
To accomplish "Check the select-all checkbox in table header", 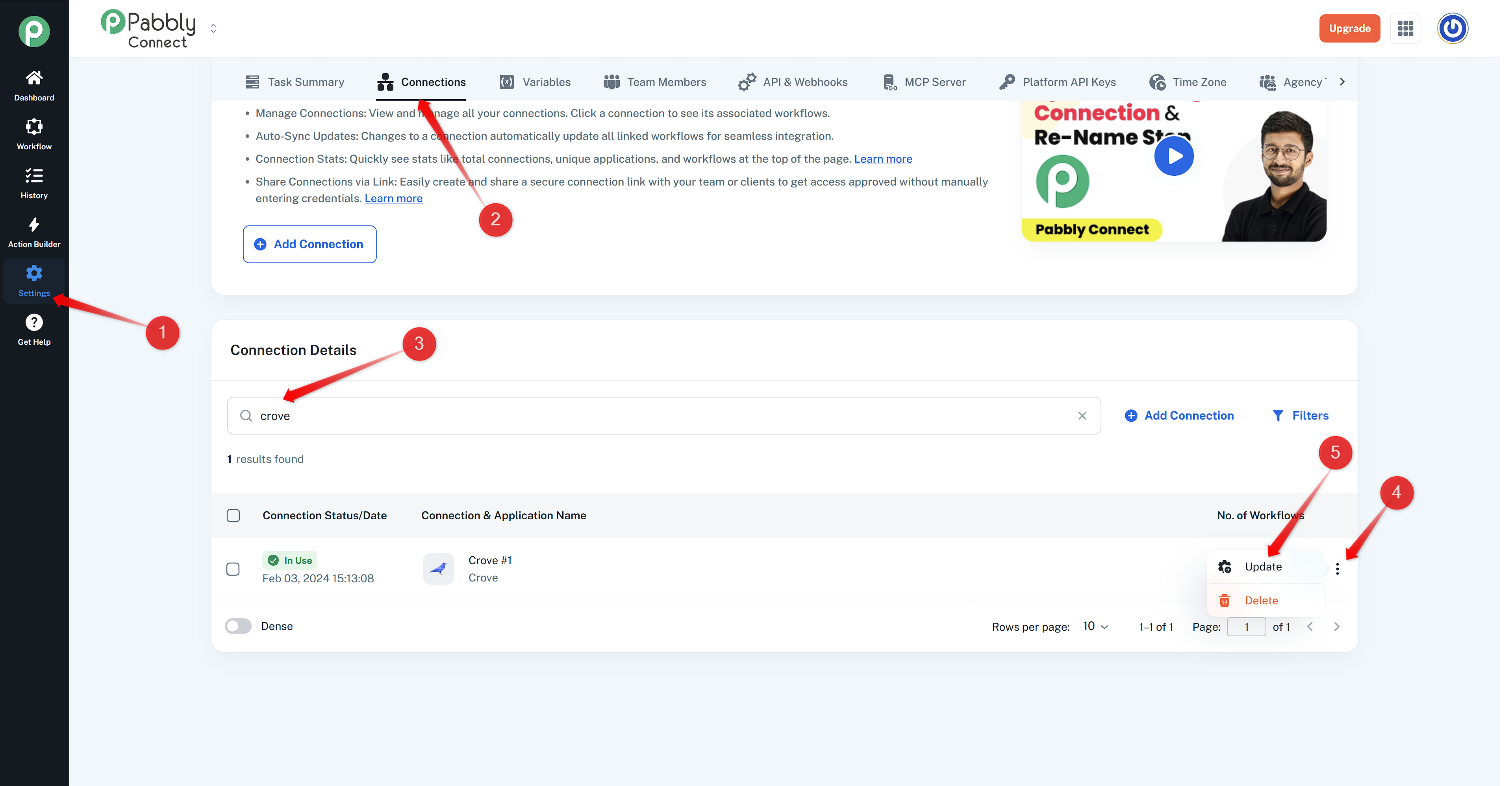I will pyautogui.click(x=233, y=515).
